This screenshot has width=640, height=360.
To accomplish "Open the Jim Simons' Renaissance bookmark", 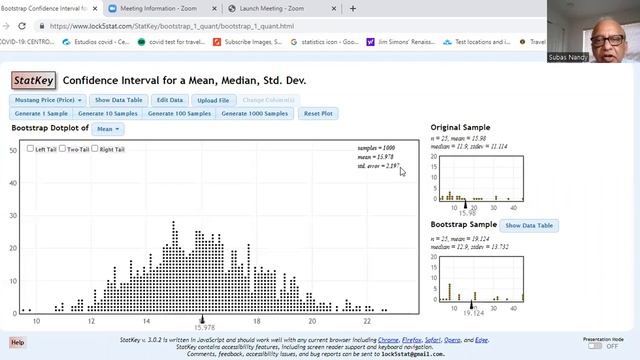I will (x=401, y=42).
